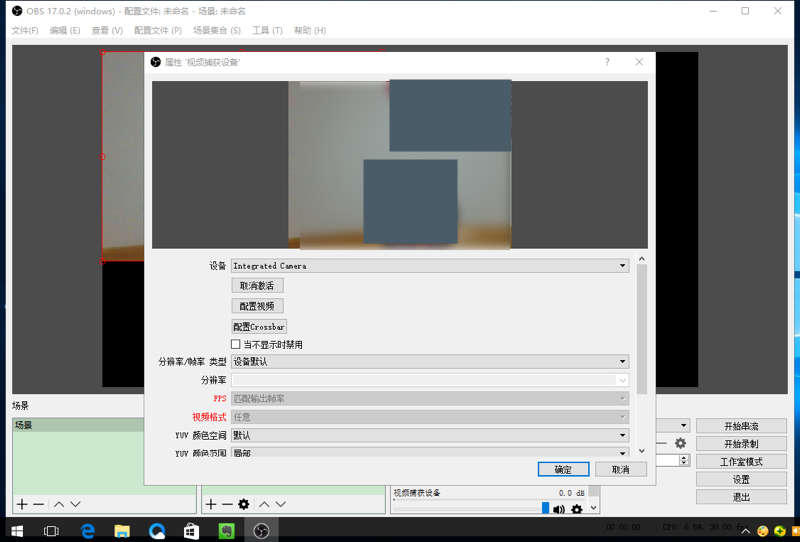800x542 pixels.
Task: Open 设置 settings button
Action: (741, 480)
